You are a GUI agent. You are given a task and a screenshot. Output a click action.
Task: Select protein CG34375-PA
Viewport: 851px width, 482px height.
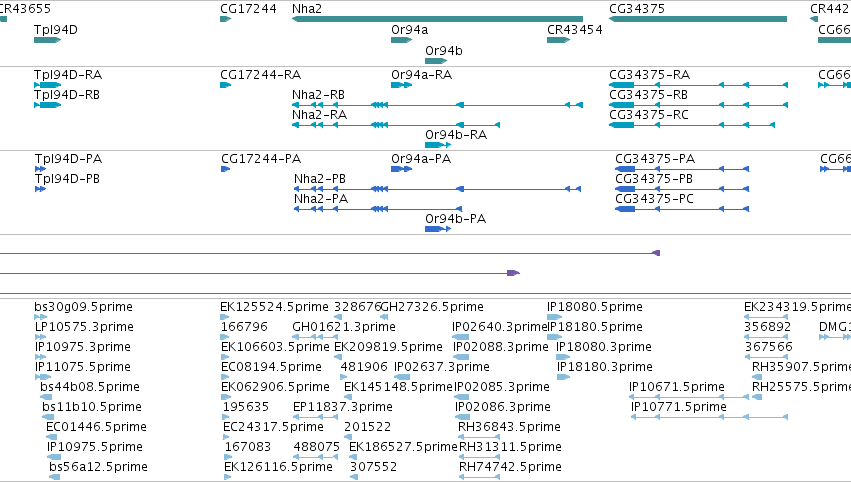pos(655,159)
